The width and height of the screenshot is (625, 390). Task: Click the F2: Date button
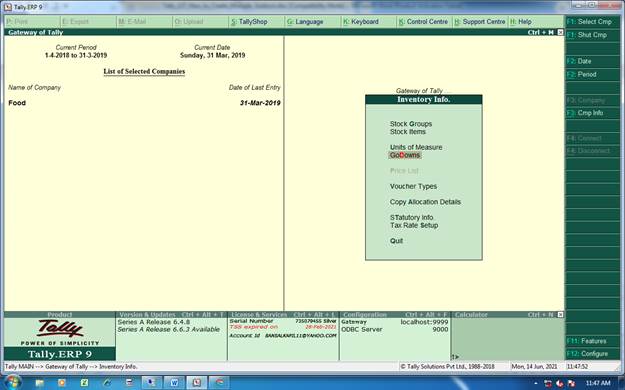593,61
